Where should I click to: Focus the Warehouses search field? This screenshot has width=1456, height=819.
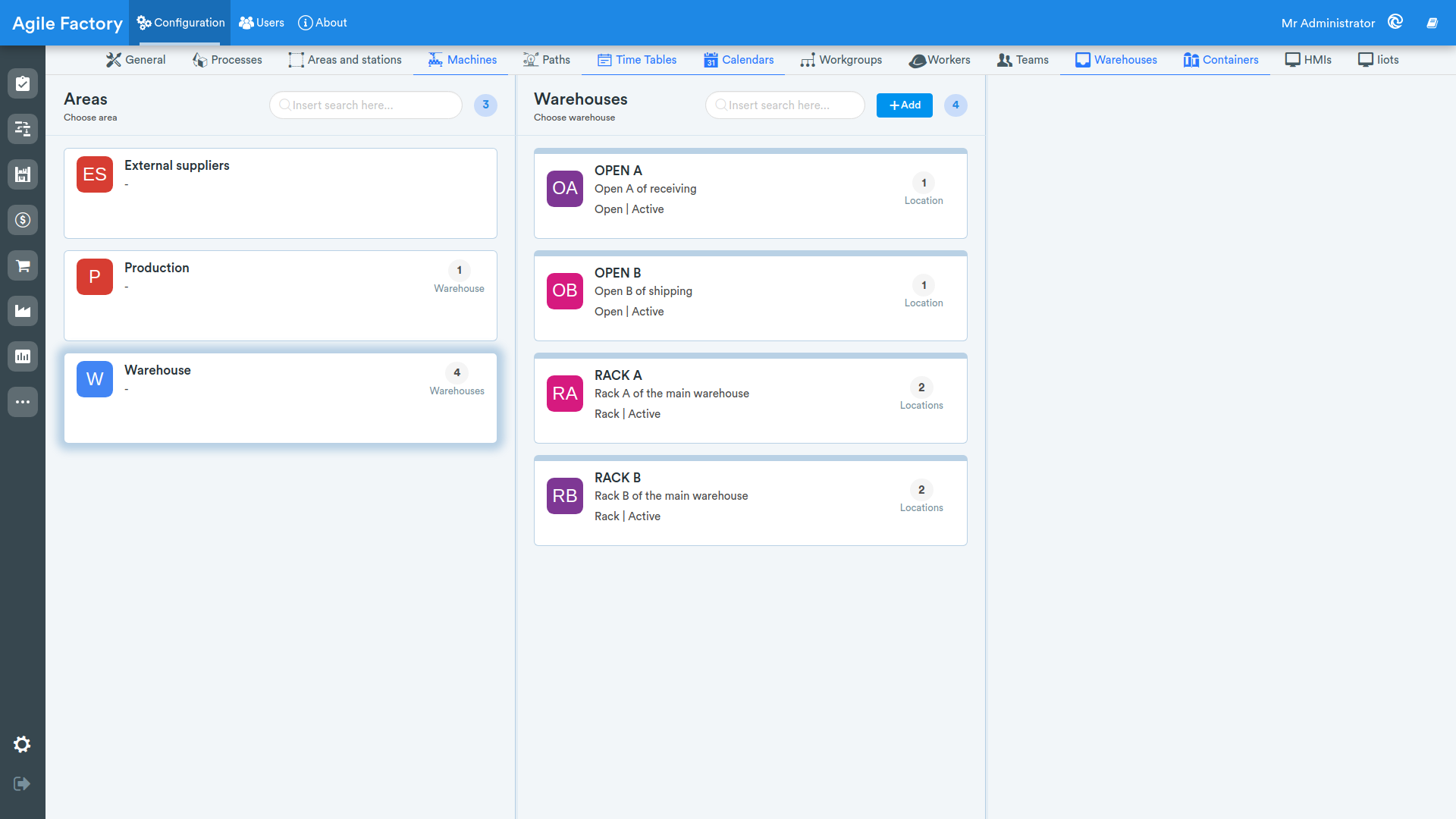[785, 105]
